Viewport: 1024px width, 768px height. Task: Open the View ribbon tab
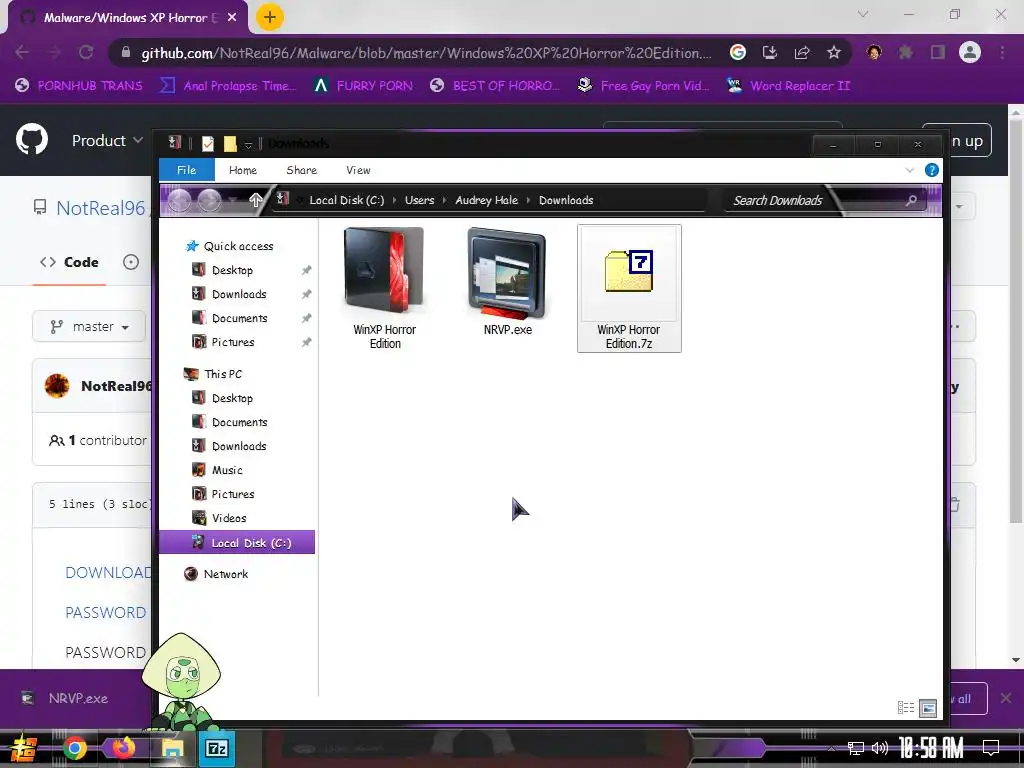click(x=358, y=170)
